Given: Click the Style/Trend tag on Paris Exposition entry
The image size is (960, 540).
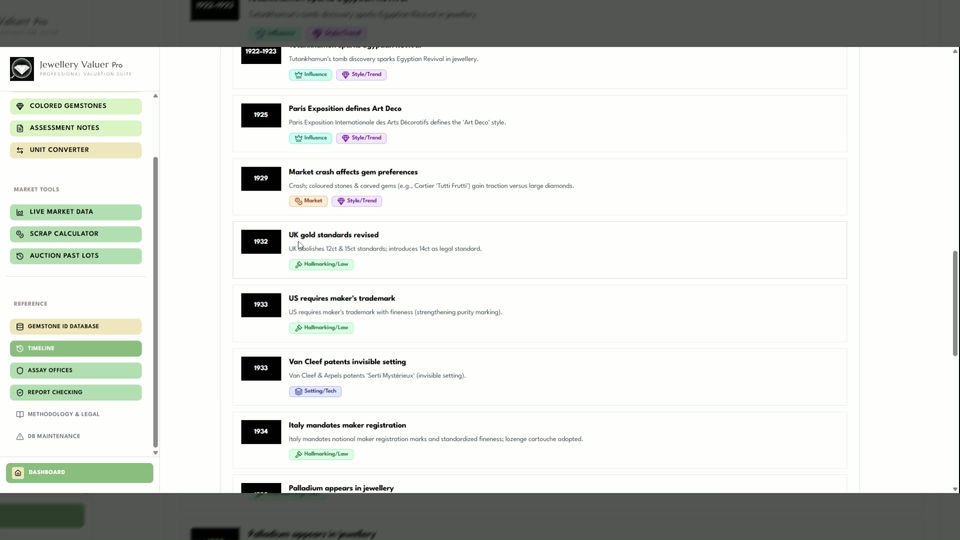Looking at the screenshot, I should 361,138.
